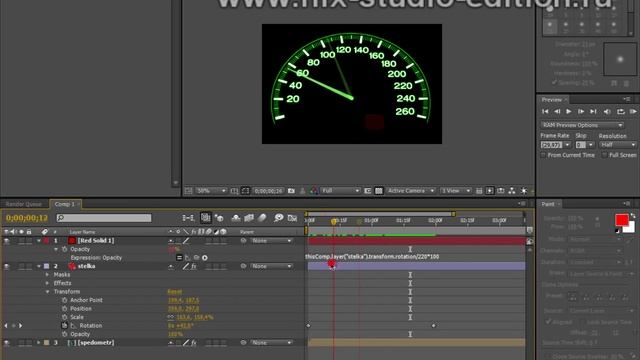Screen dimensions: 640x360
Task: Go to the previous Rotation keyframe
Action: coord(6,326)
